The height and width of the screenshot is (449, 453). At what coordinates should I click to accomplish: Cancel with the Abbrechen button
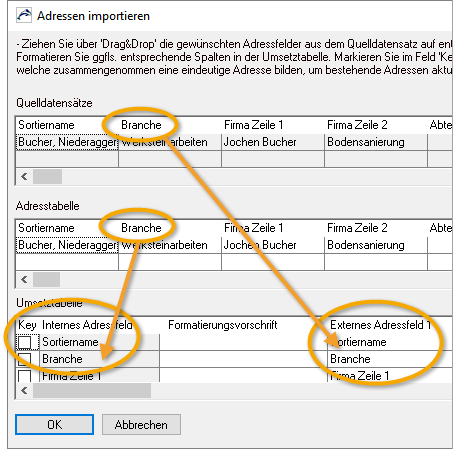coord(141,425)
